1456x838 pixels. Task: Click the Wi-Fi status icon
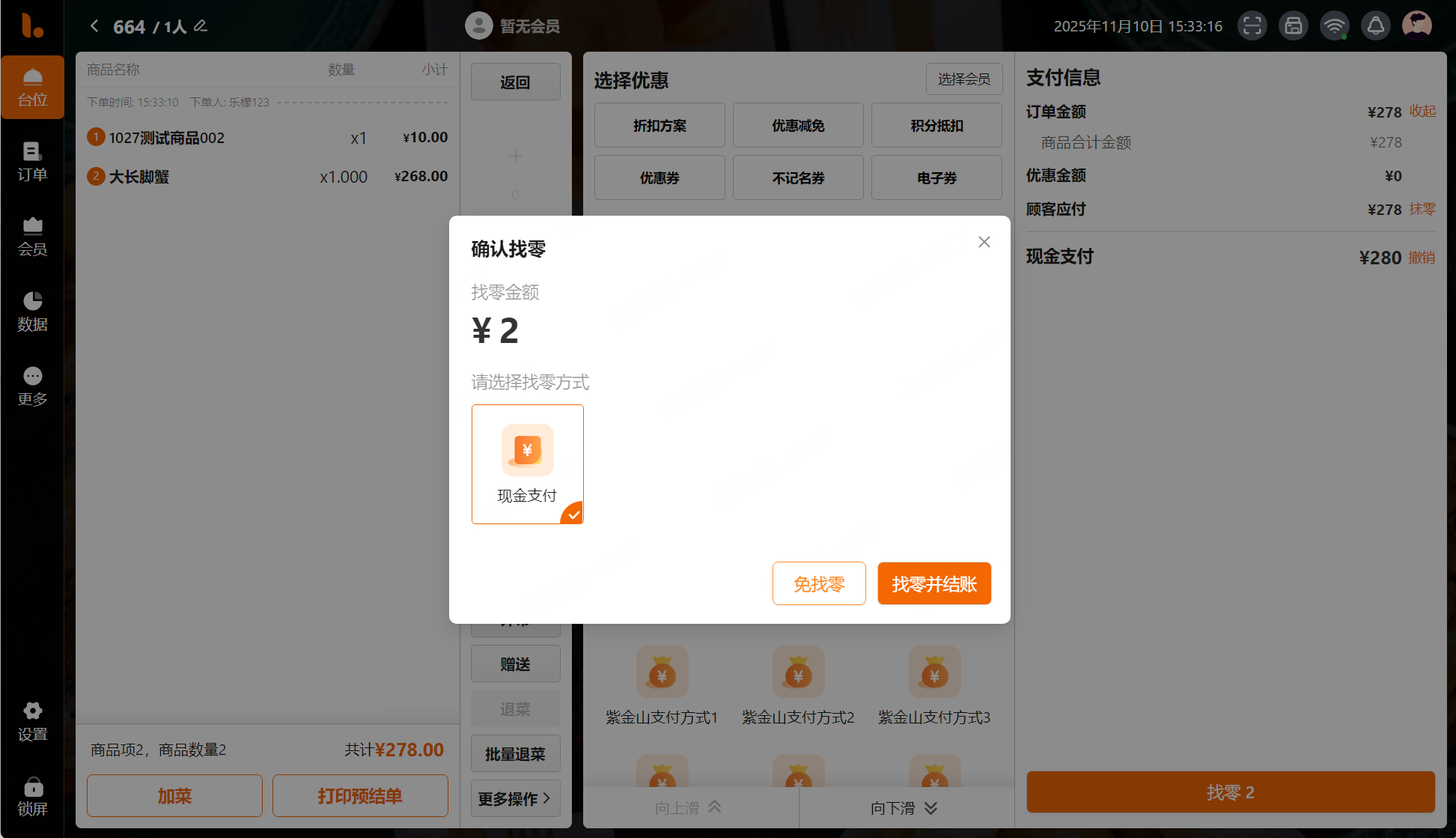tap(1334, 26)
